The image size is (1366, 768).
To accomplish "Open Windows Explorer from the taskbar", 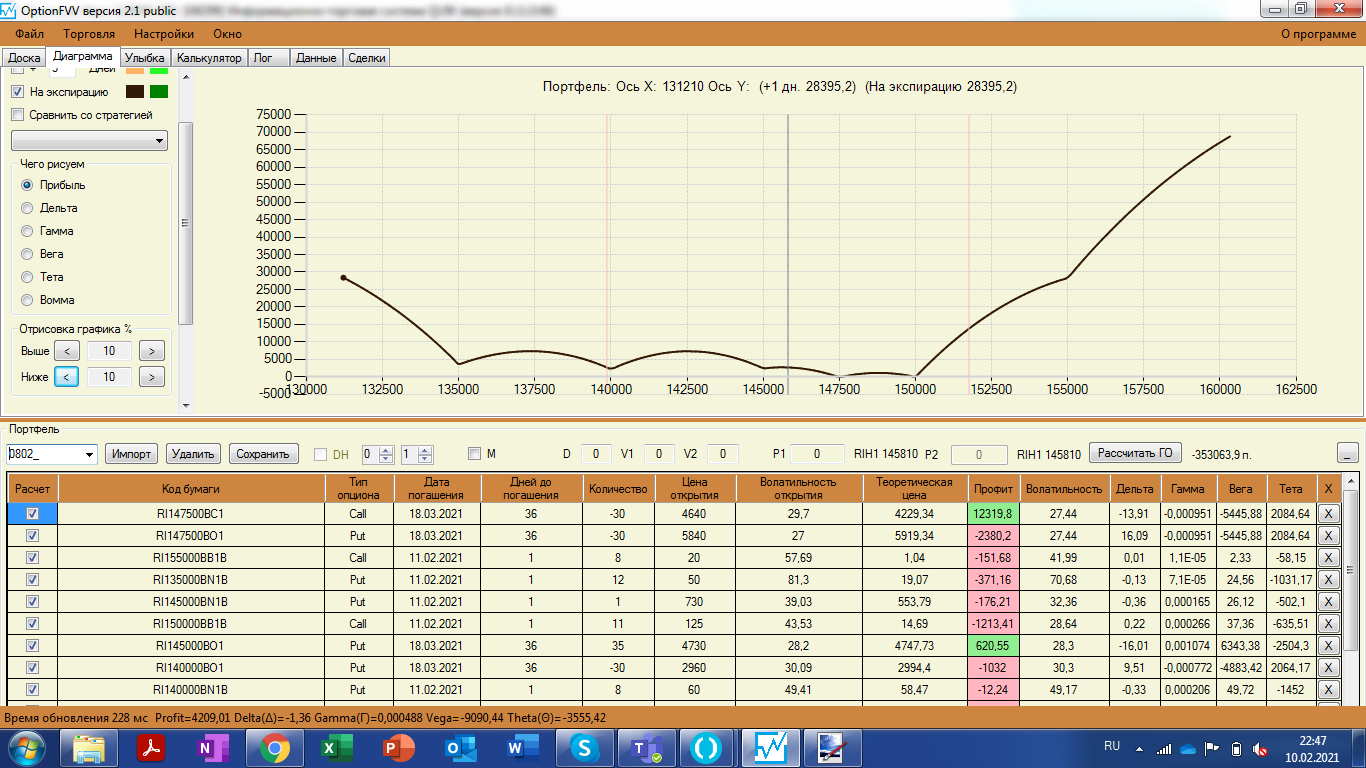I will [x=90, y=747].
